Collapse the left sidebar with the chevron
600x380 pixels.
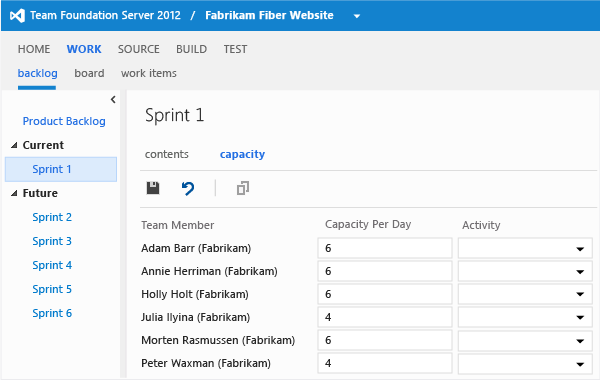(113, 99)
